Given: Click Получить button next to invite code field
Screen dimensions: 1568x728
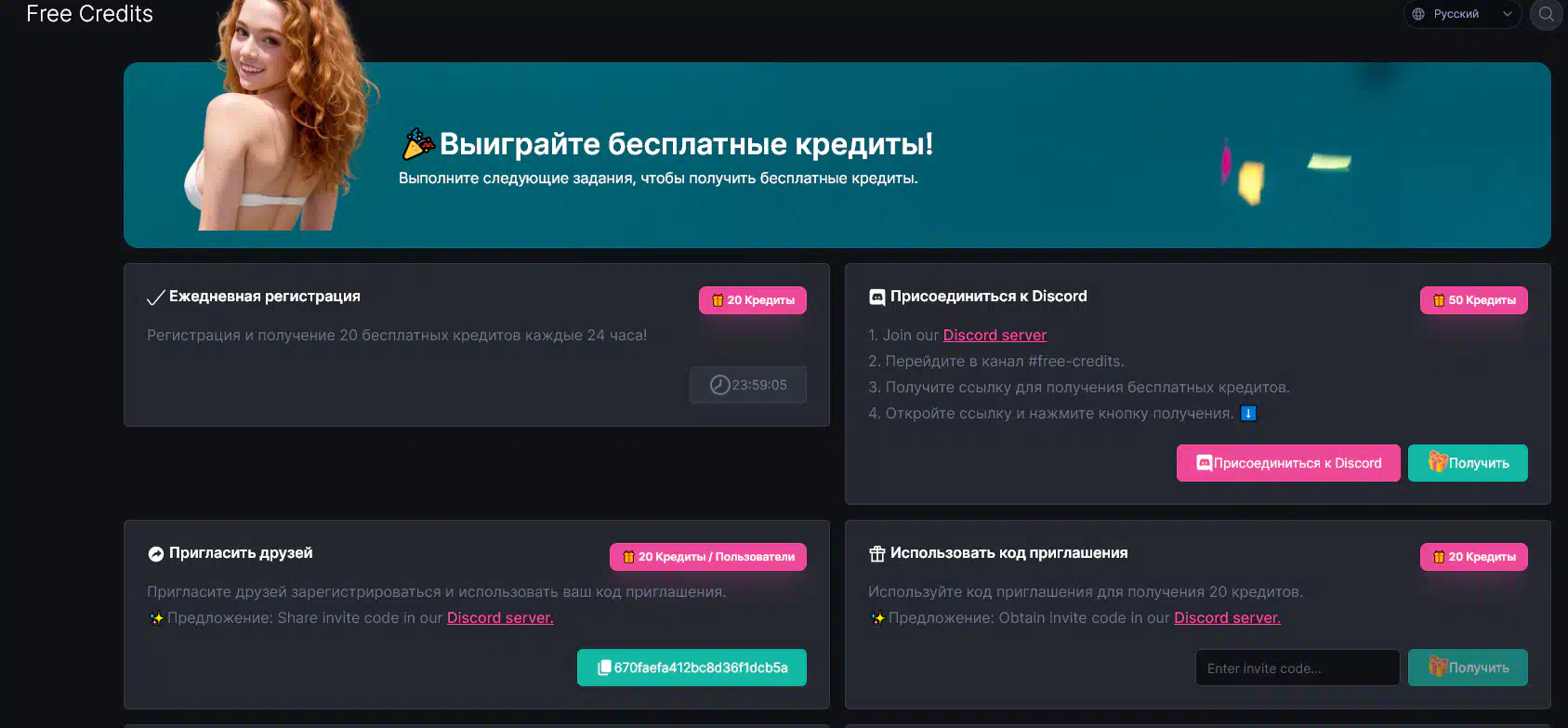Looking at the screenshot, I should click(x=1468, y=668).
